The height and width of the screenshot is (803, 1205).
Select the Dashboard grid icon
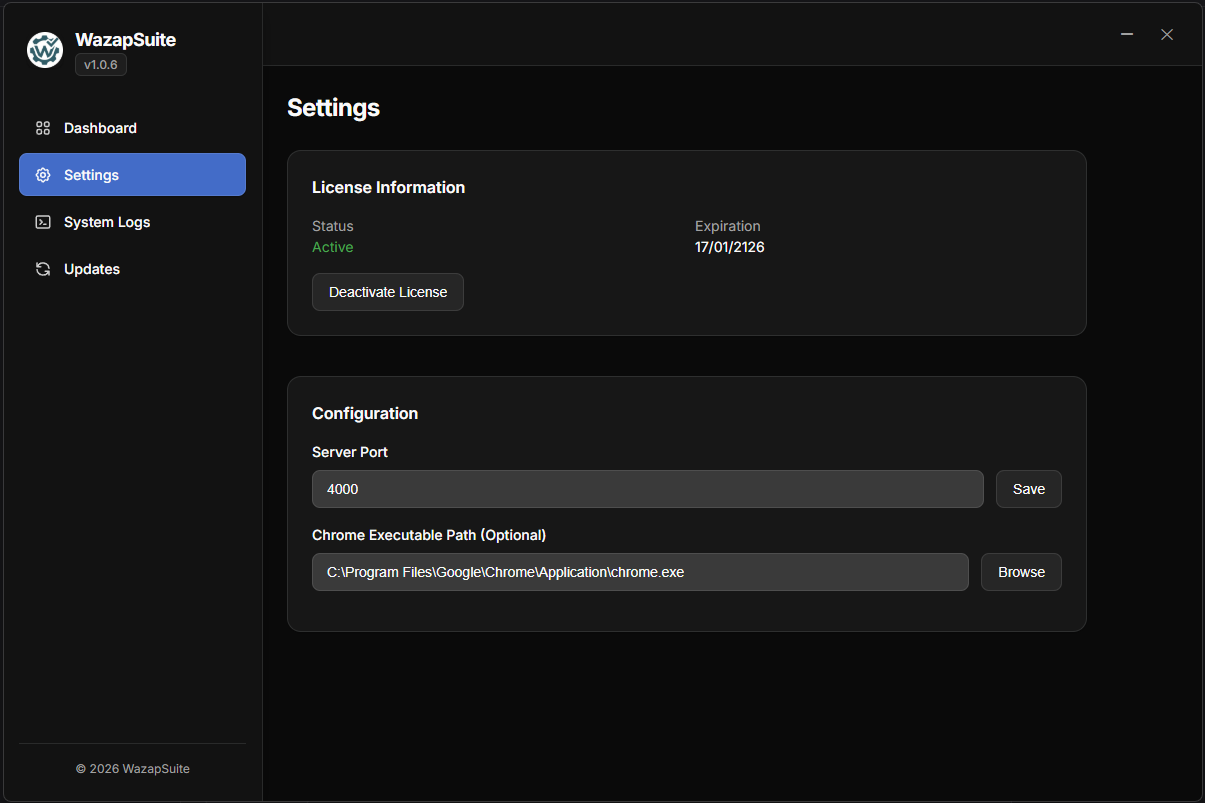[42, 128]
